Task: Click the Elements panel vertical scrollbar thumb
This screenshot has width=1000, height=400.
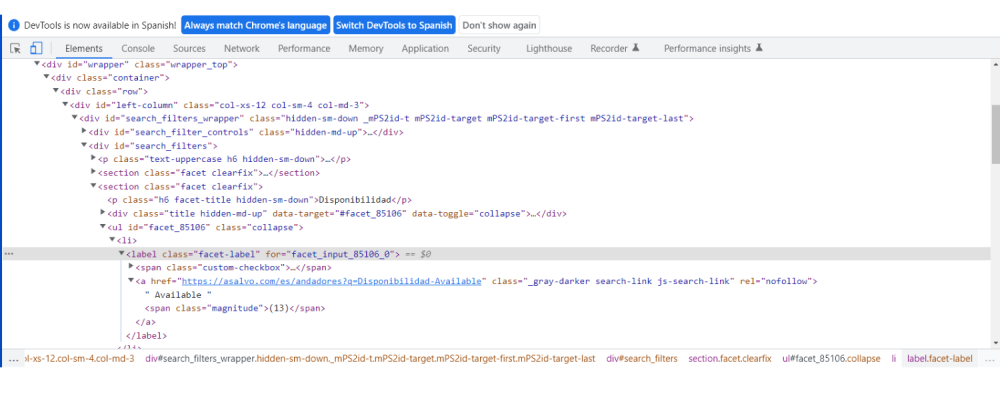Action: click(996, 134)
